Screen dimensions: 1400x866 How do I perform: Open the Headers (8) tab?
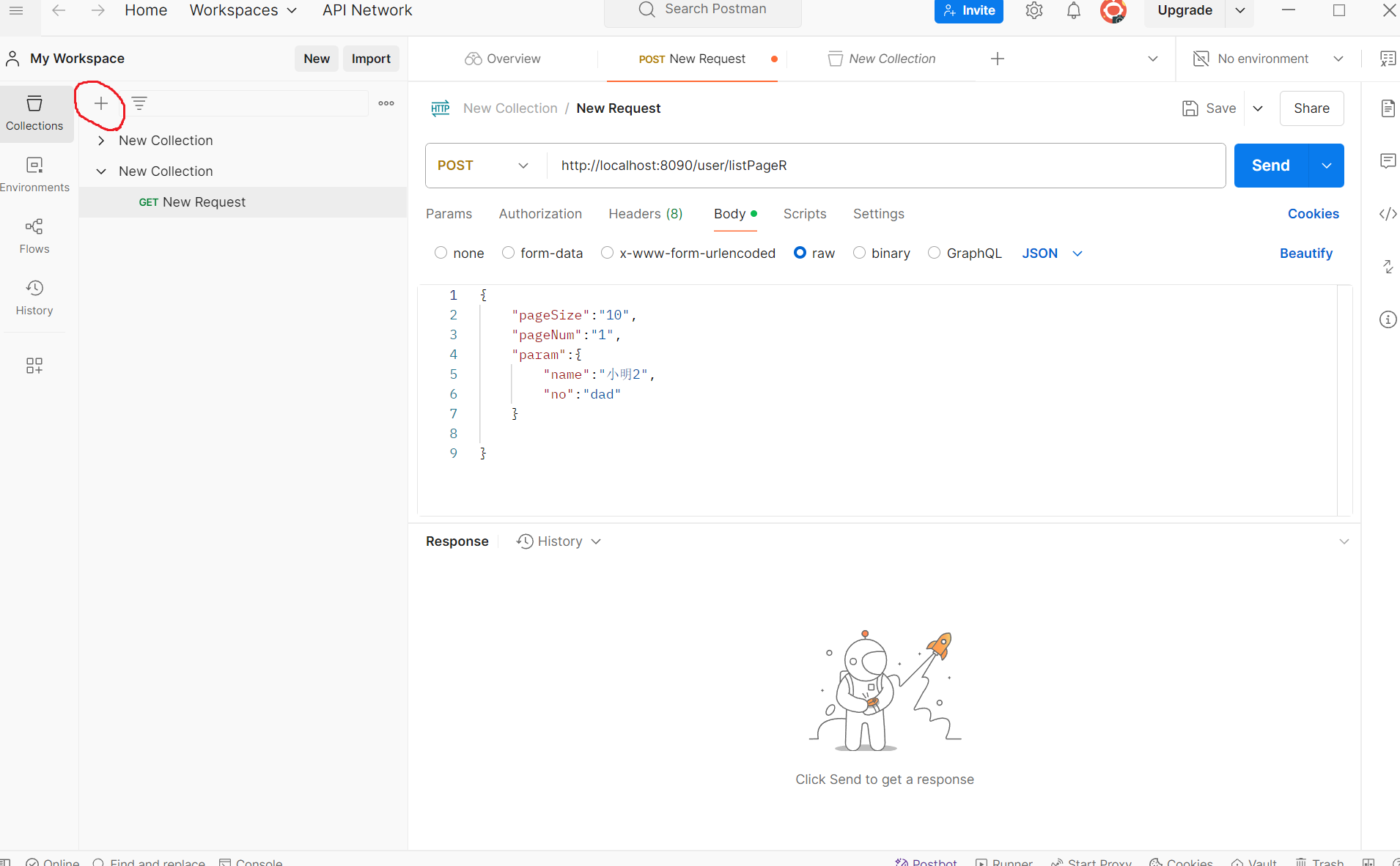pos(646,214)
